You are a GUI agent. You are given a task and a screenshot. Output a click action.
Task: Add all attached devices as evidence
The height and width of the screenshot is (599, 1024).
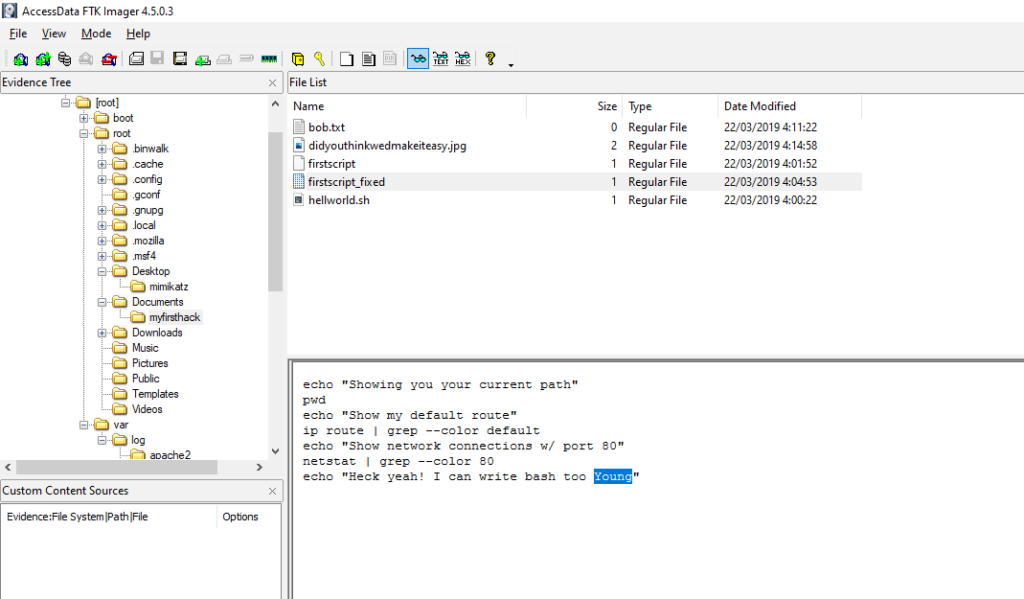pos(42,58)
